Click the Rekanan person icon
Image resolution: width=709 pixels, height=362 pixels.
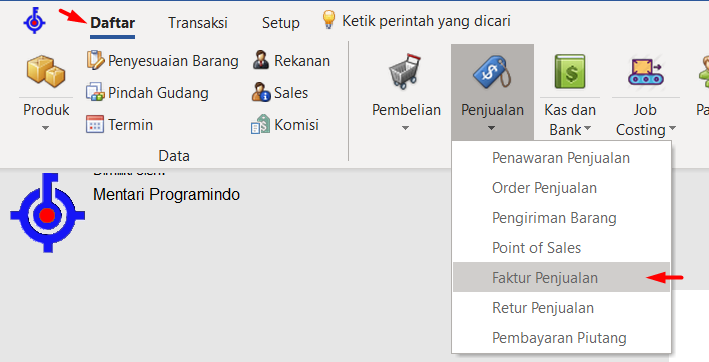261,60
